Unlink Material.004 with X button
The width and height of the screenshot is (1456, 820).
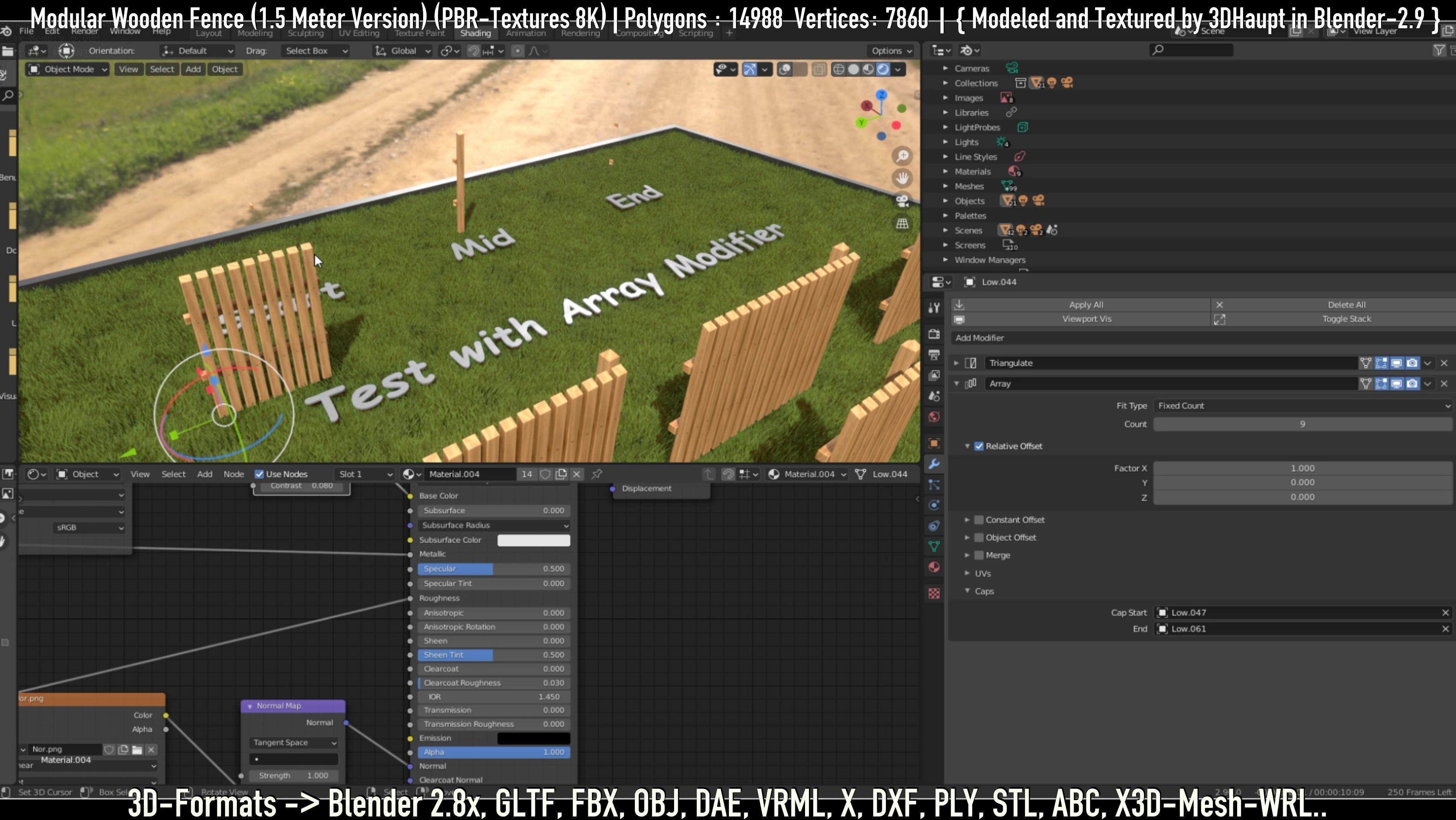576,474
